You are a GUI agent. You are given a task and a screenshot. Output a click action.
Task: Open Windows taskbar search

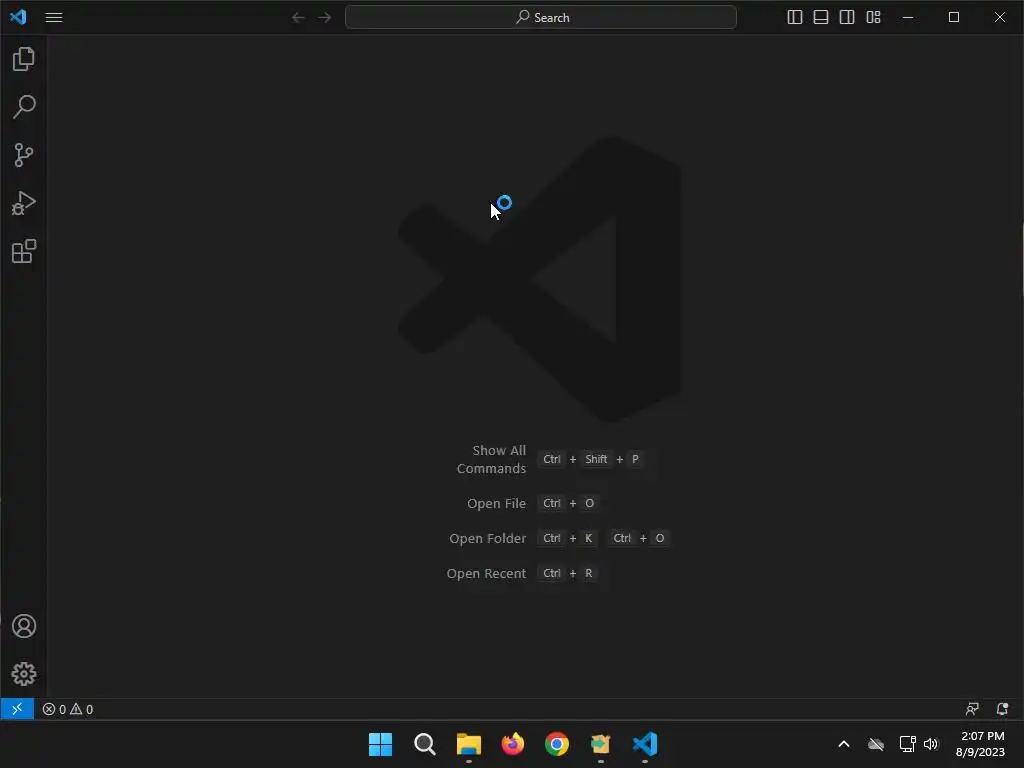click(x=424, y=744)
